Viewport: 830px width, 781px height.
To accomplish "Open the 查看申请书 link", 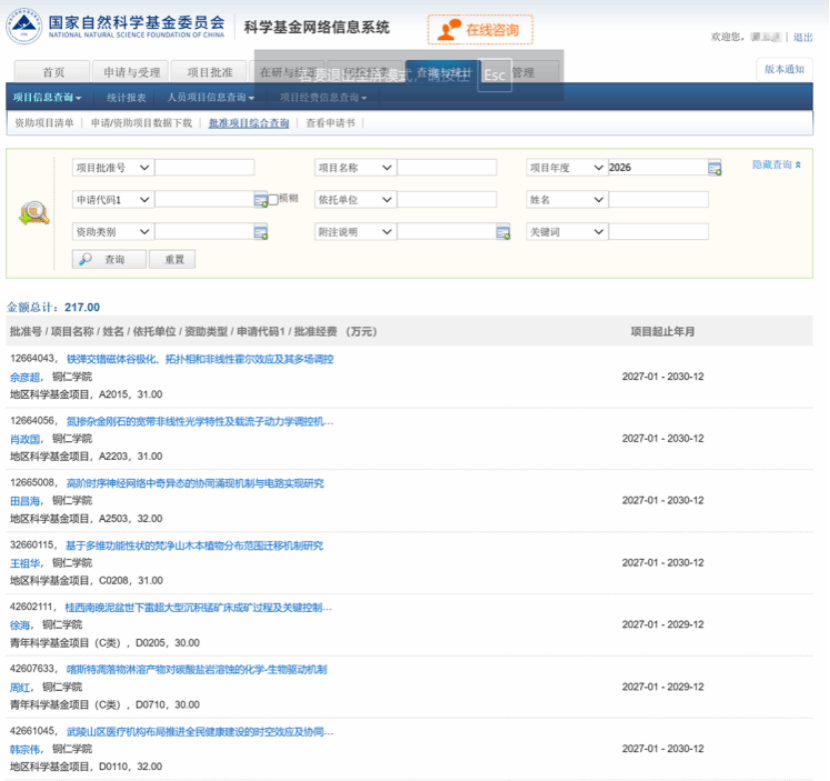I will [330, 123].
